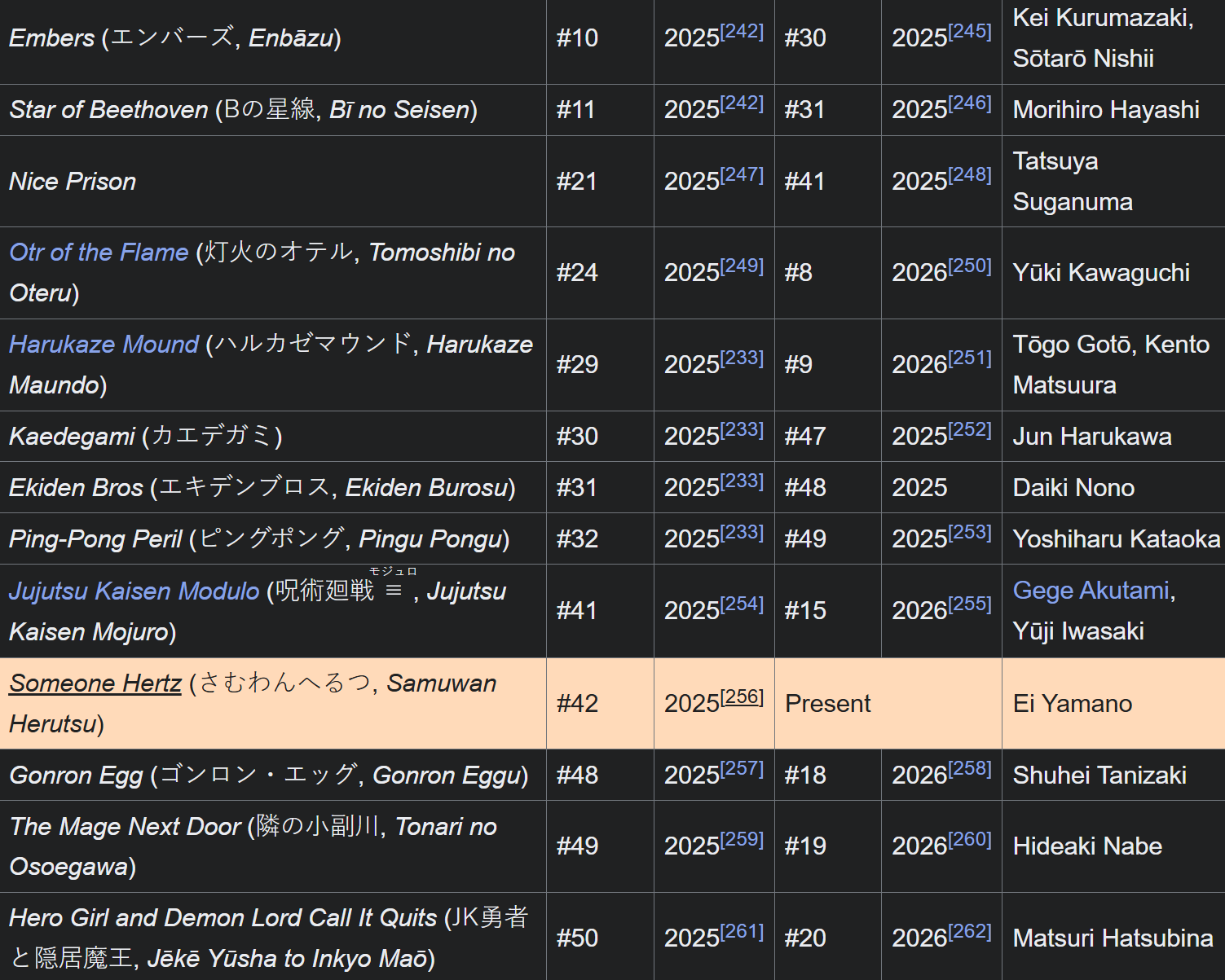1225x980 pixels.
Task: Jump to citation [259] in Mage Next Door row
Action: click(742, 840)
